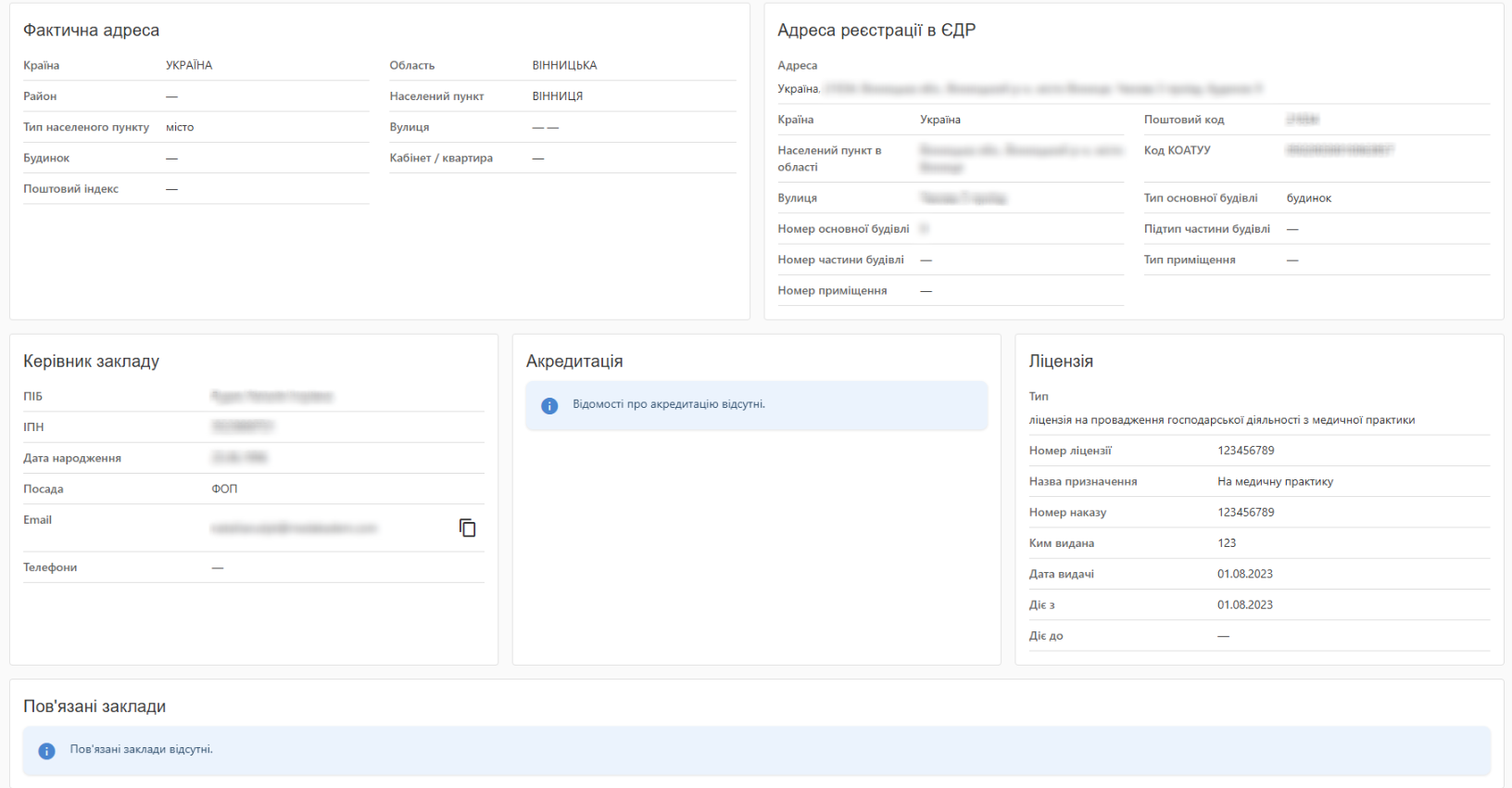Copy the manager's email address
This screenshot has height=788, width=1512.
pos(468,527)
